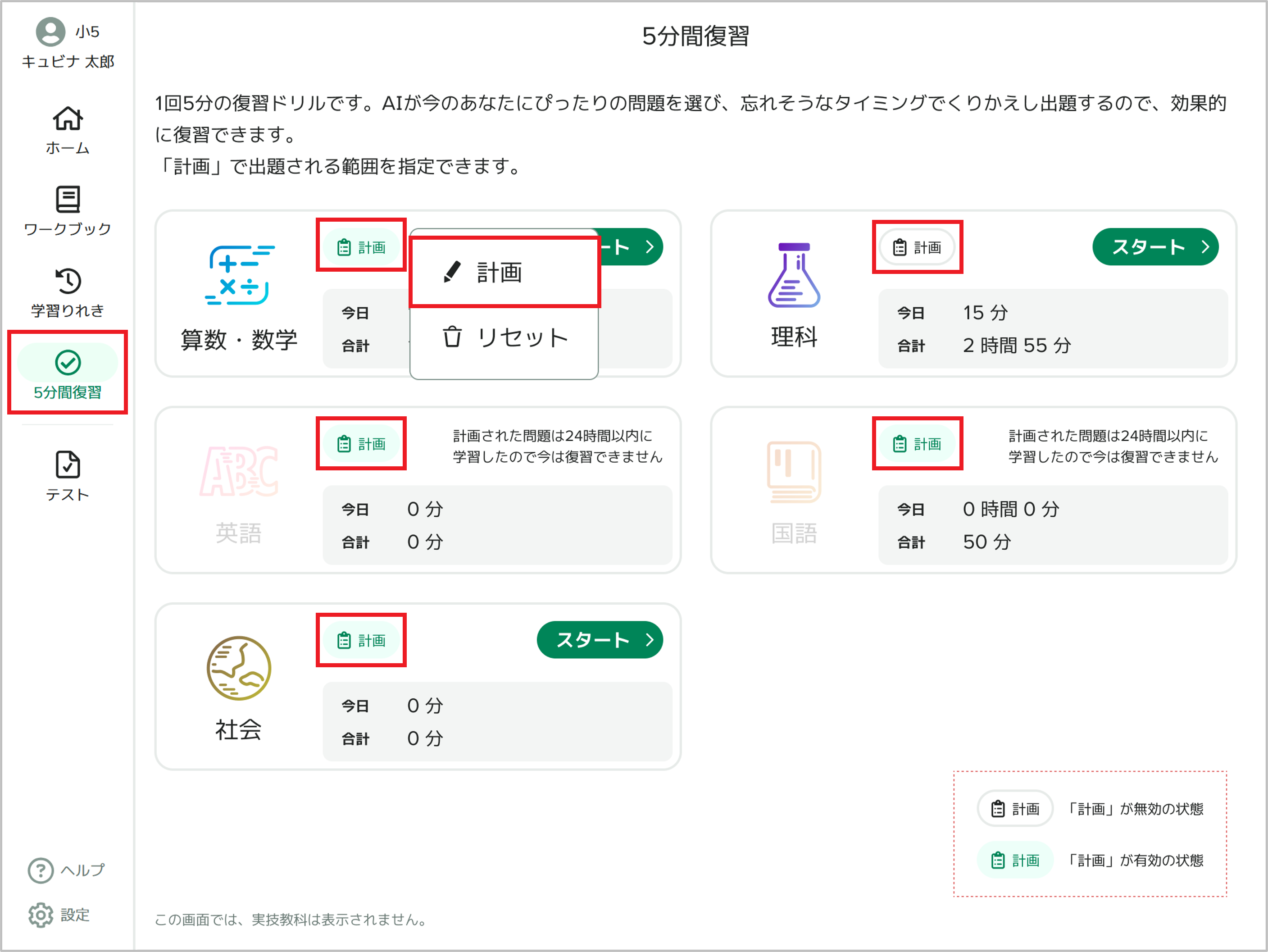Click the 国語 notice about 24時間以内
1268x952 pixels.
[x=1113, y=446]
